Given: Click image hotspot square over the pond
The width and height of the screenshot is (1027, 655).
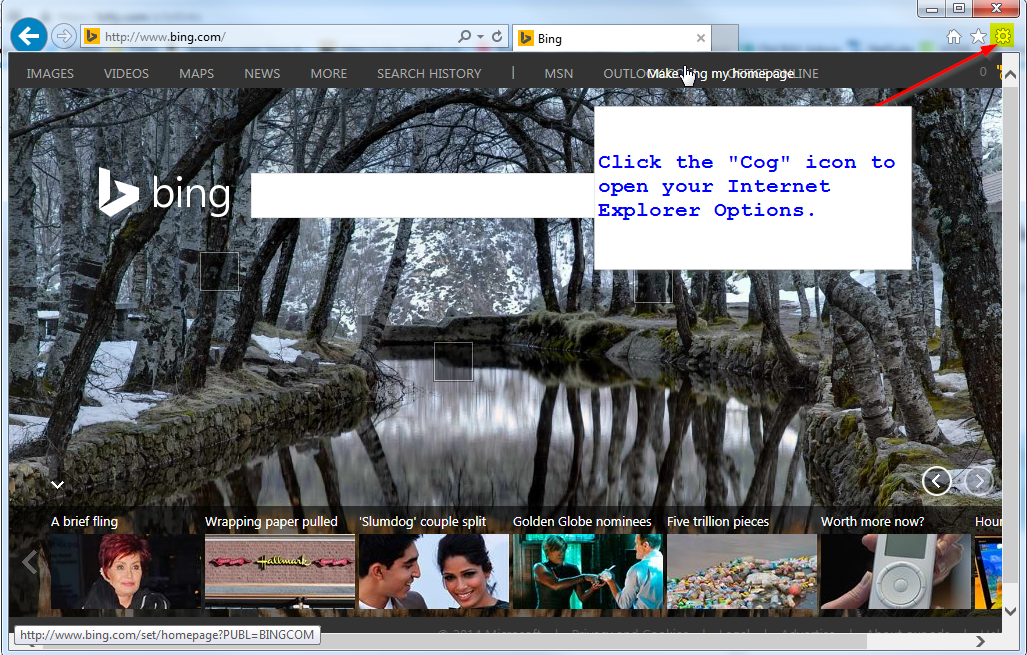Looking at the screenshot, I should pos(453,362).
